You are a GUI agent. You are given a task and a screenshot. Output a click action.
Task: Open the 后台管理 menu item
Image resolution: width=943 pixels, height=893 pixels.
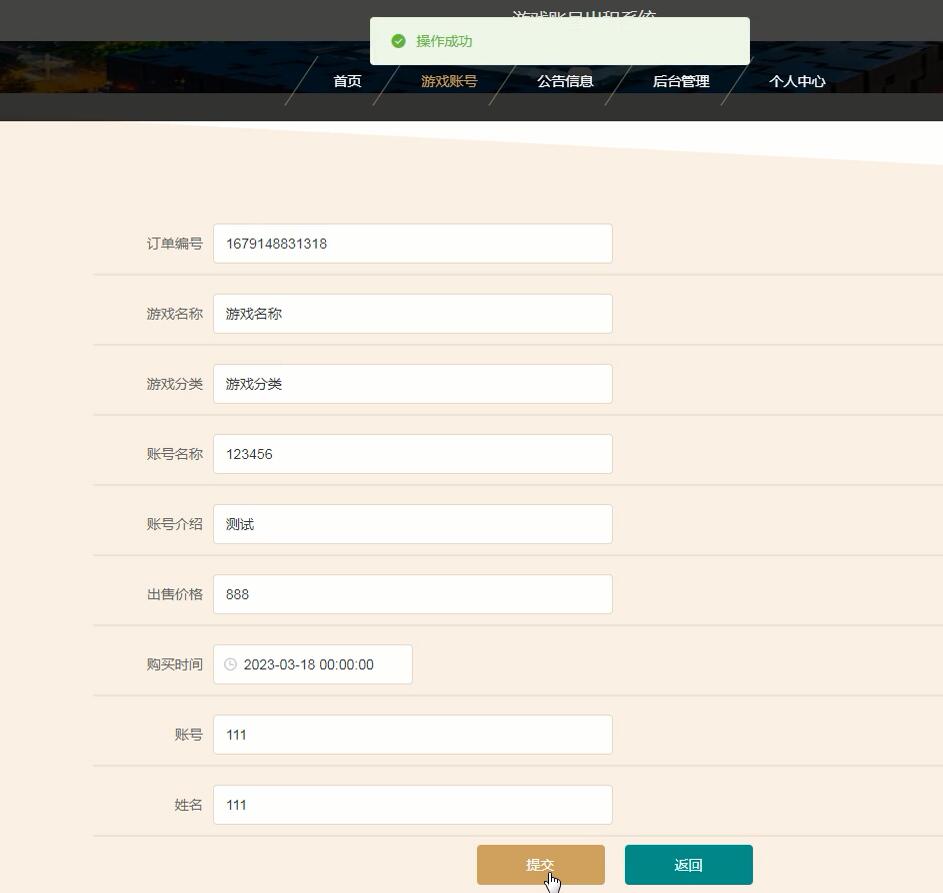tap(681, 81)
